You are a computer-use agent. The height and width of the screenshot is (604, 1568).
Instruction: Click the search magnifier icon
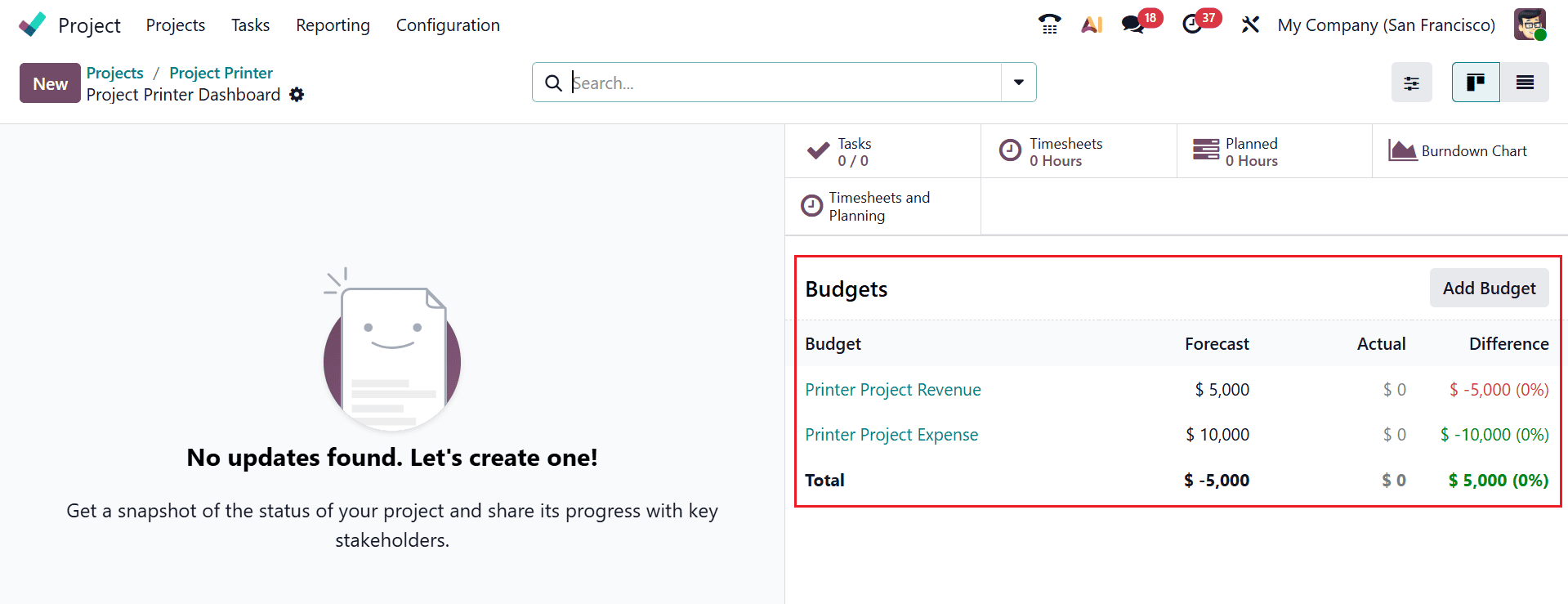(x=553, y=83)
